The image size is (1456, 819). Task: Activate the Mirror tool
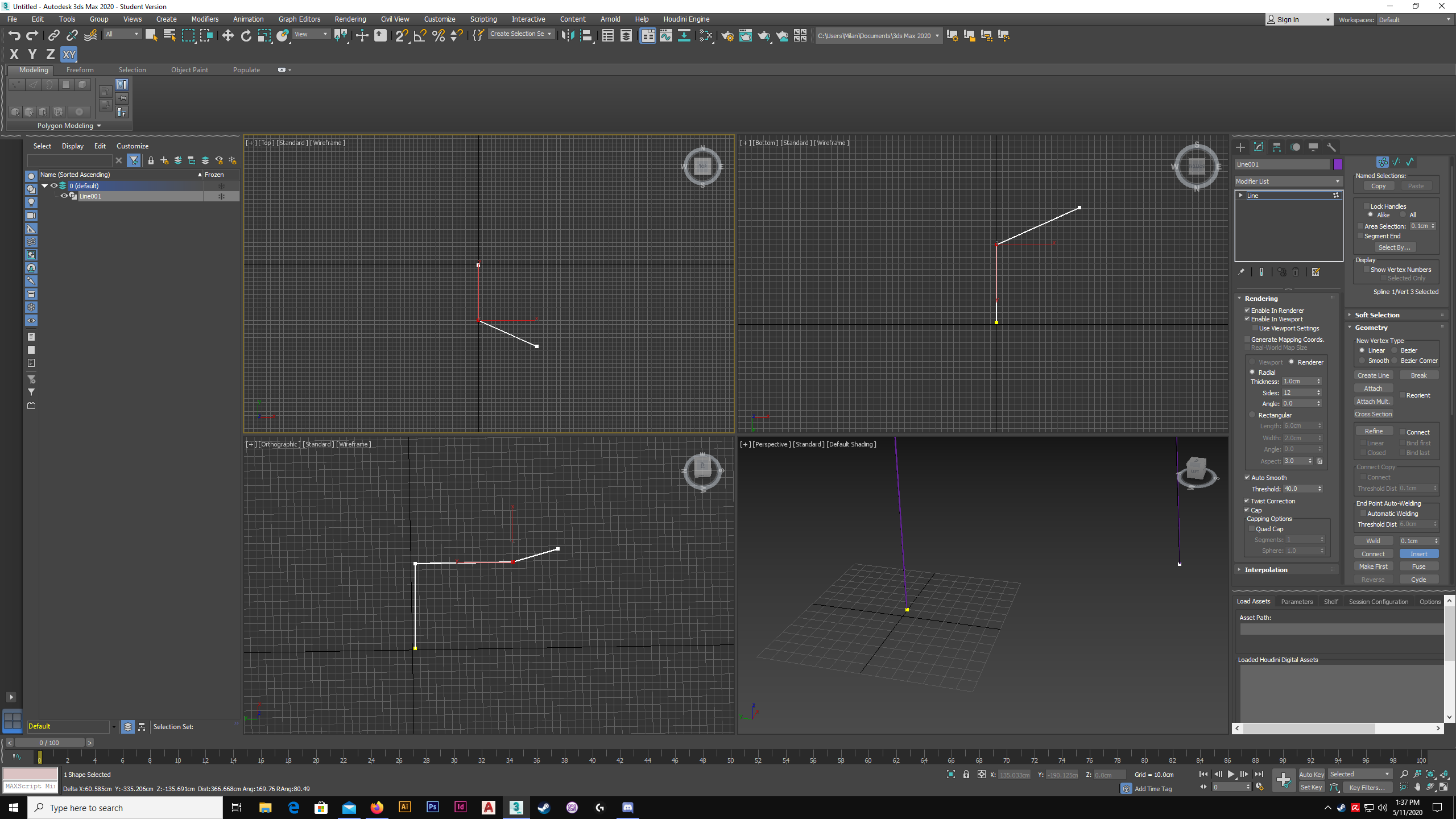coord(568,35)
